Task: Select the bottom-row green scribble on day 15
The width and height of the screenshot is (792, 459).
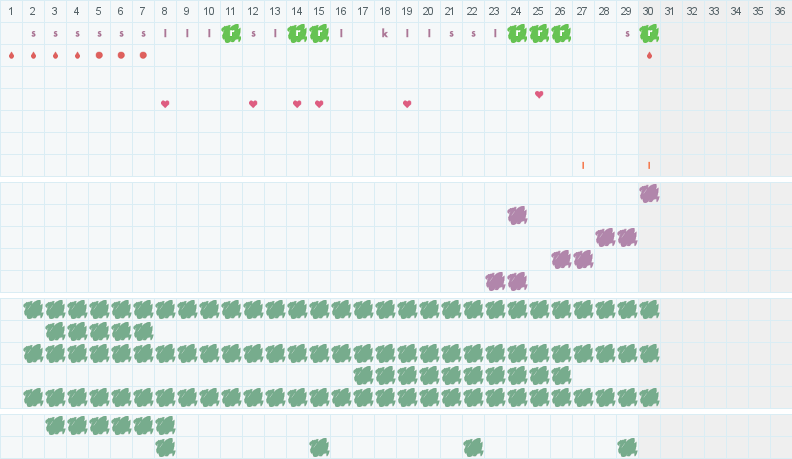Action: tap(319, 447)
